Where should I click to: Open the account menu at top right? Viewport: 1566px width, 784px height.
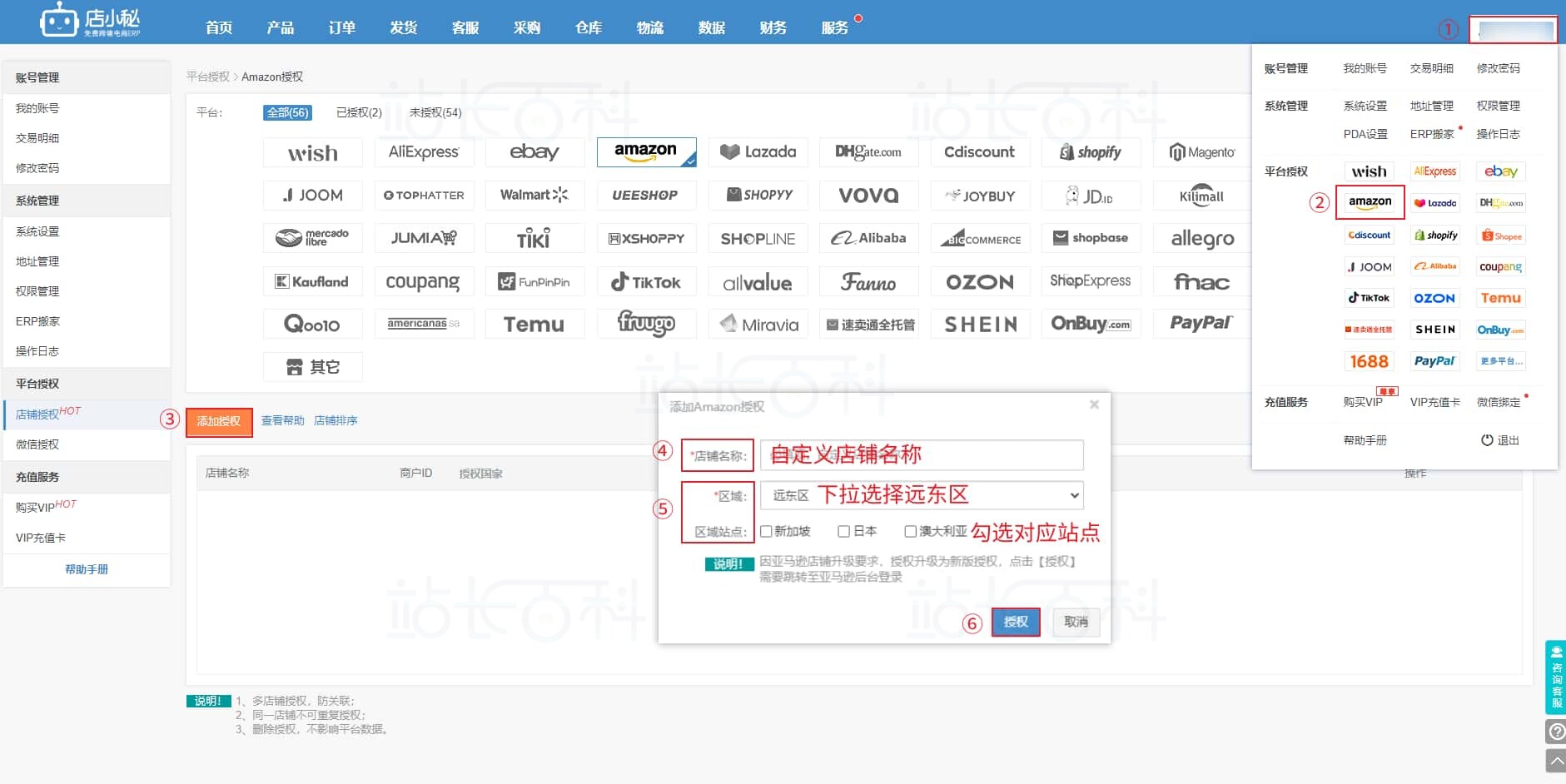tap(1515, 31)
